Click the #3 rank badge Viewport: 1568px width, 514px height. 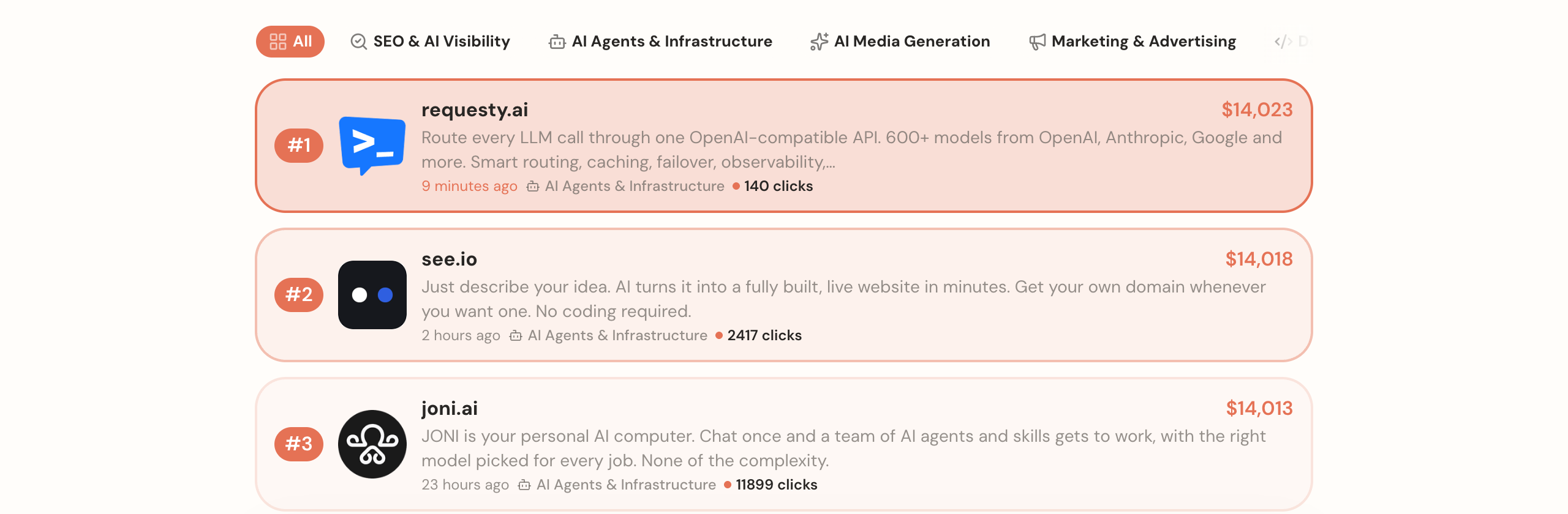pos(299,444)
